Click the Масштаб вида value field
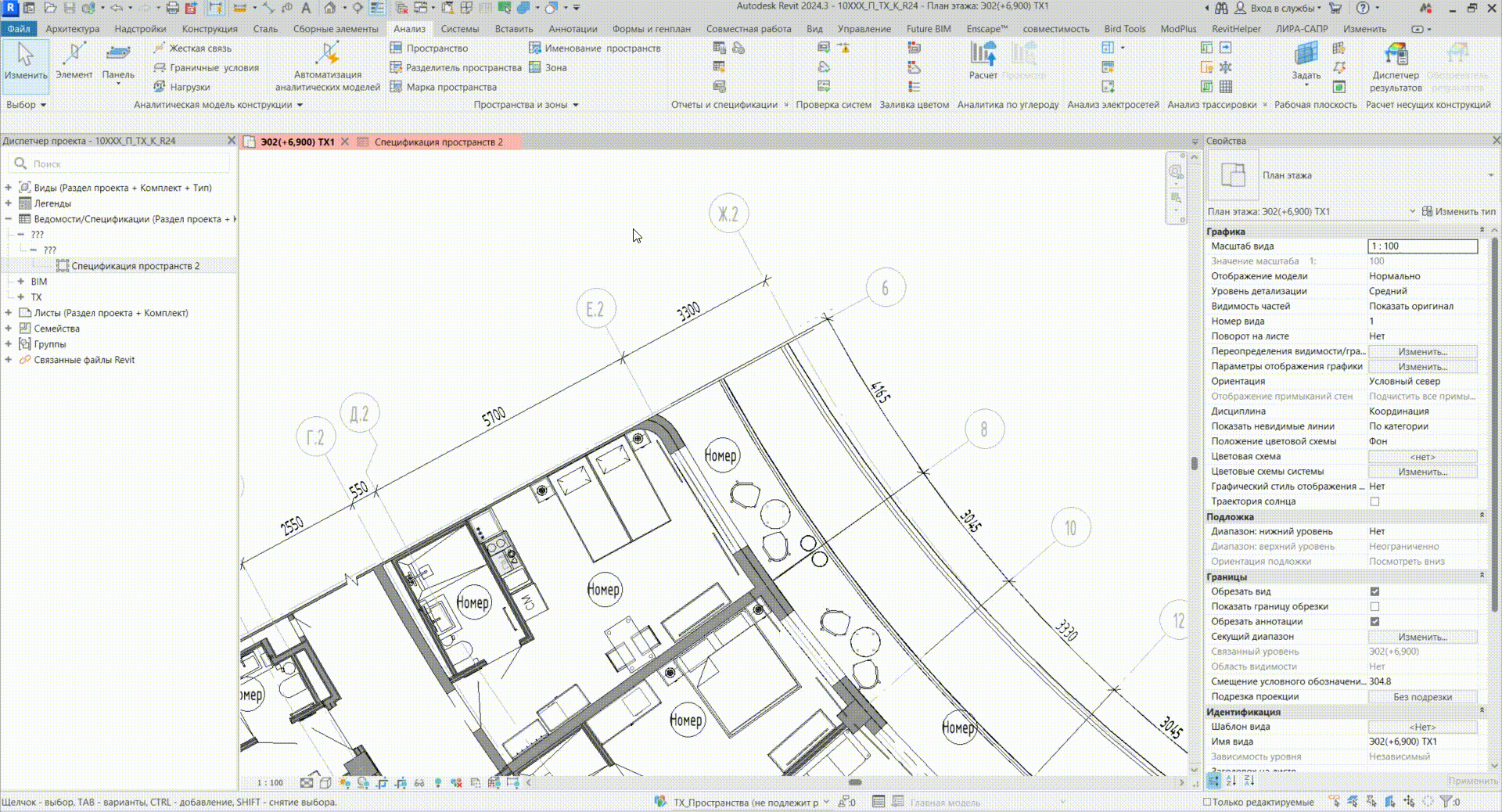1502x812 pixels. pyautogui.click(x=1421, y=246)
